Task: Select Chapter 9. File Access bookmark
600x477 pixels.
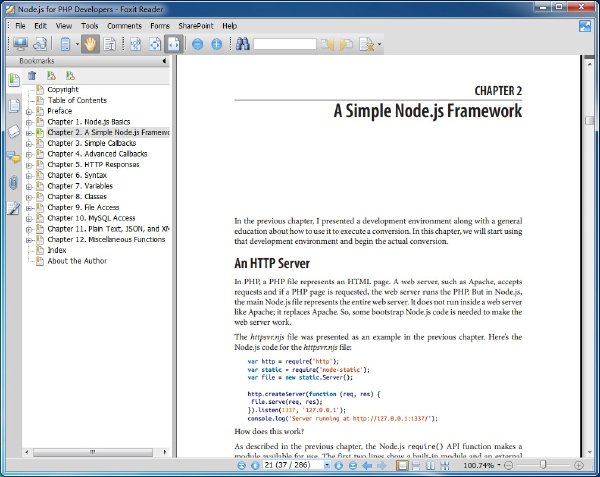Action: (x=83, y=207)
